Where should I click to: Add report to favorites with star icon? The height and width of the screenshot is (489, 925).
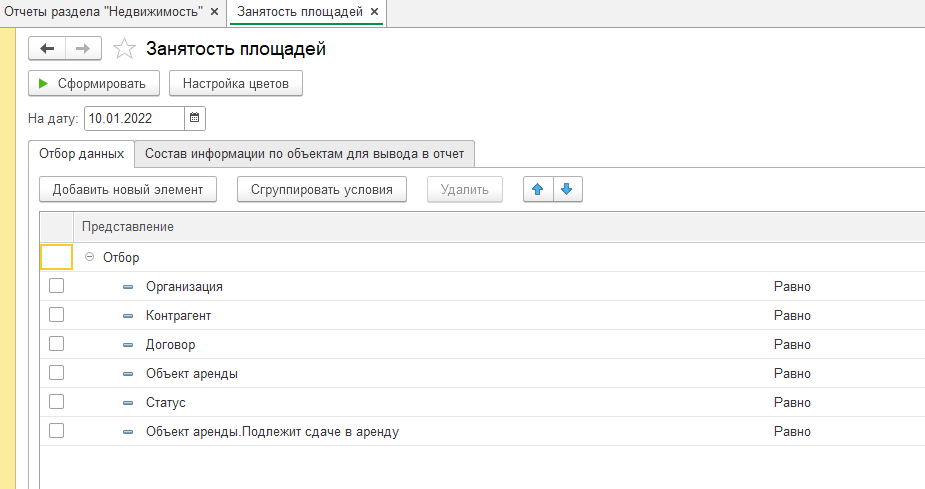(x=124, y=49)
